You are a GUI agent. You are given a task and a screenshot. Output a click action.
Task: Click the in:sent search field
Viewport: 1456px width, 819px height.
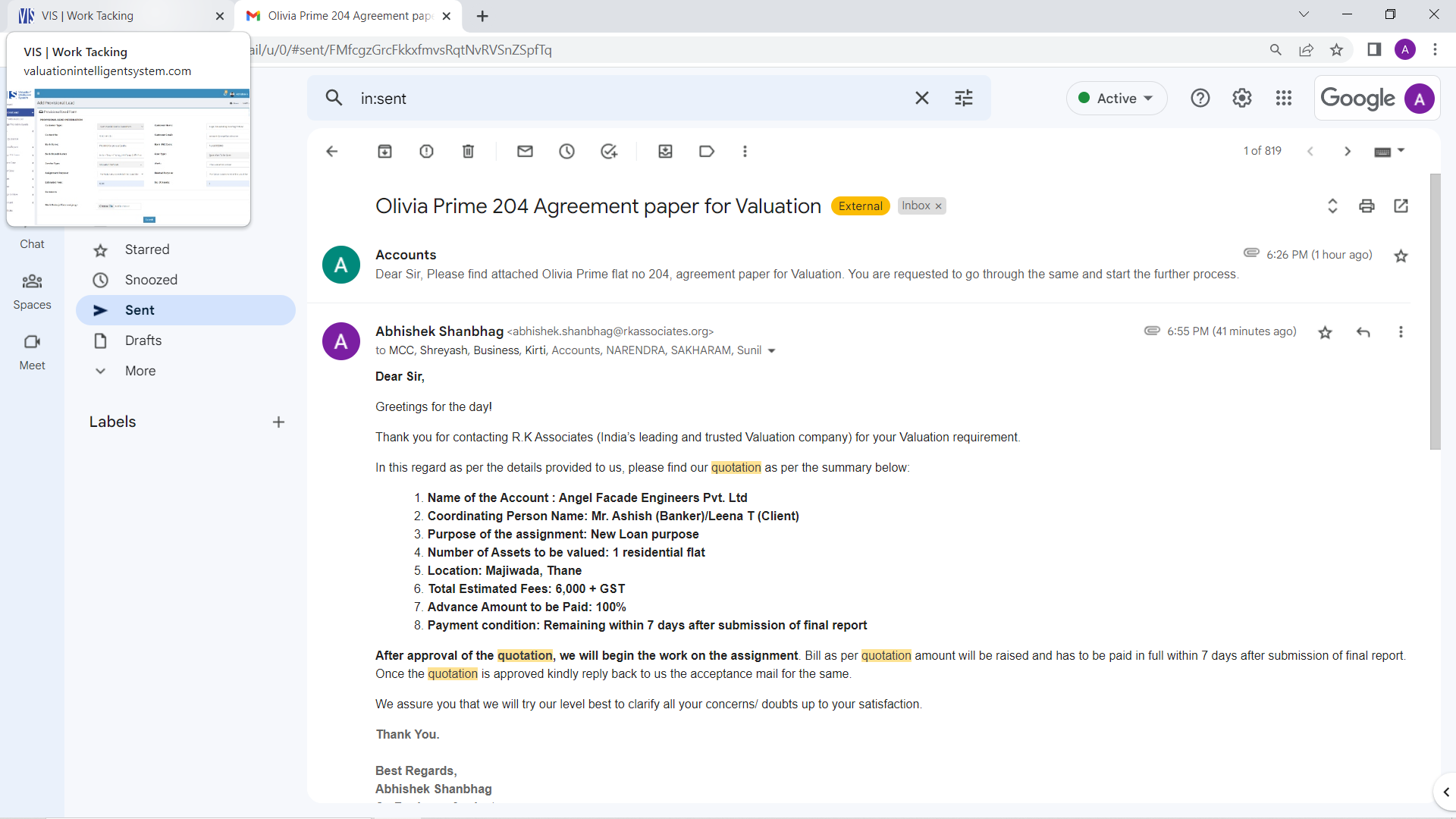tap(629, 98)
